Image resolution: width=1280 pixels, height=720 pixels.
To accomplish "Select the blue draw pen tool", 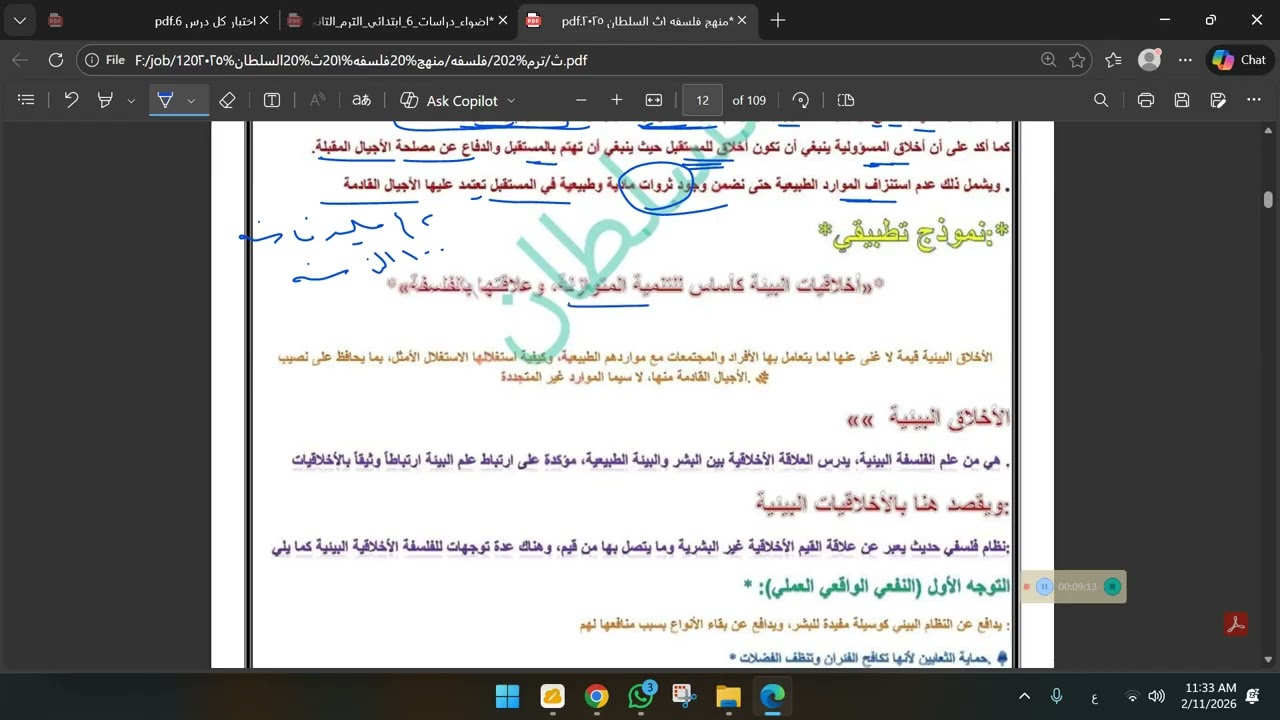I will (x=165, y=100).
